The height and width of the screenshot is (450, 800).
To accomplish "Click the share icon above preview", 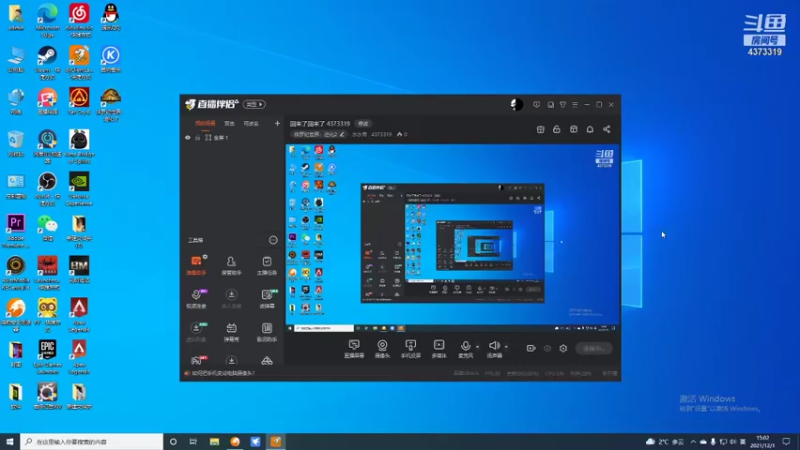I will (607, 130).
